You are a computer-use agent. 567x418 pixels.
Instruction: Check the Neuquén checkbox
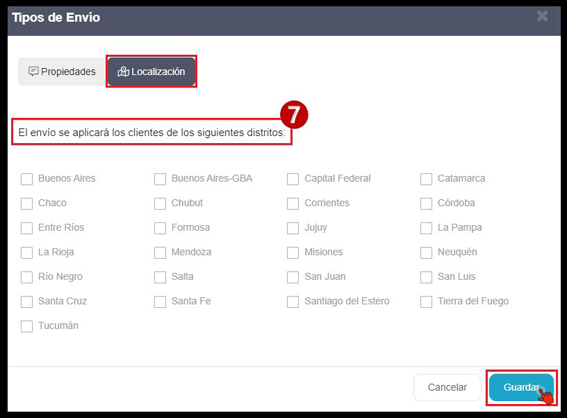click(426, 252)
